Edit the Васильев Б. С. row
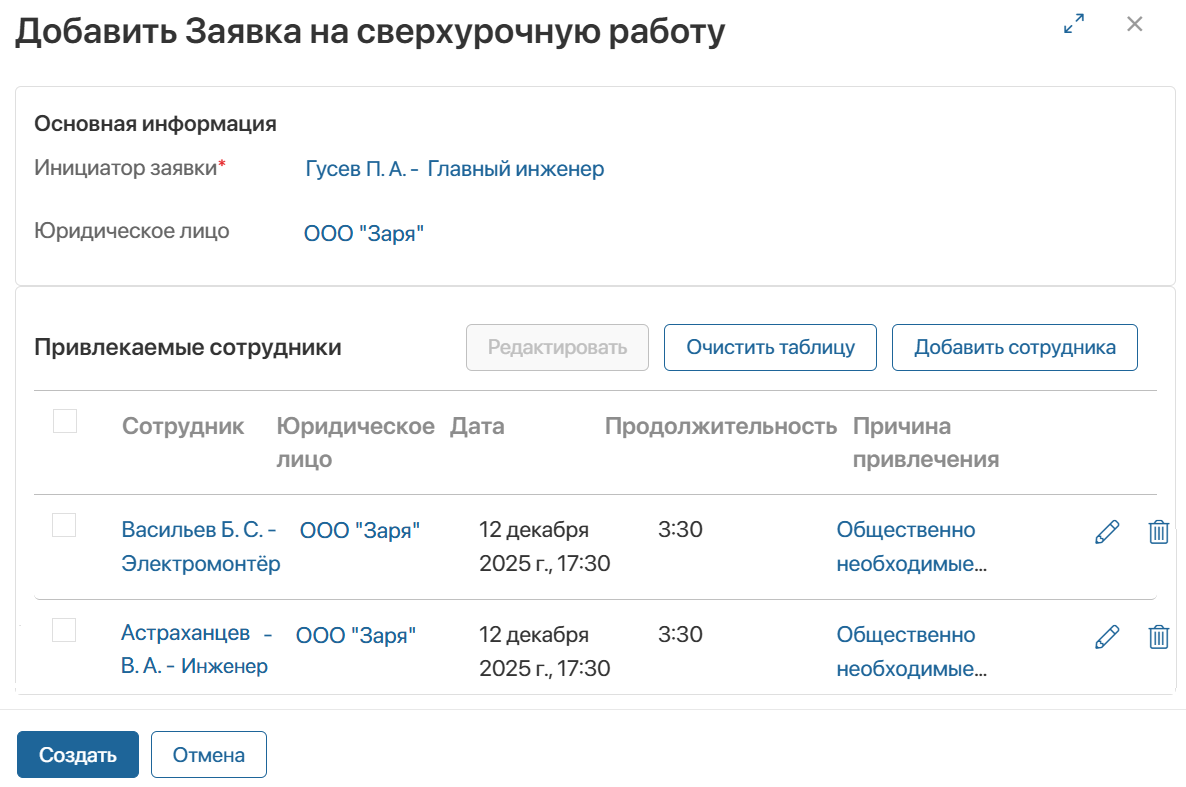This screenshot has height=787, width=1186. point(1107,532)
